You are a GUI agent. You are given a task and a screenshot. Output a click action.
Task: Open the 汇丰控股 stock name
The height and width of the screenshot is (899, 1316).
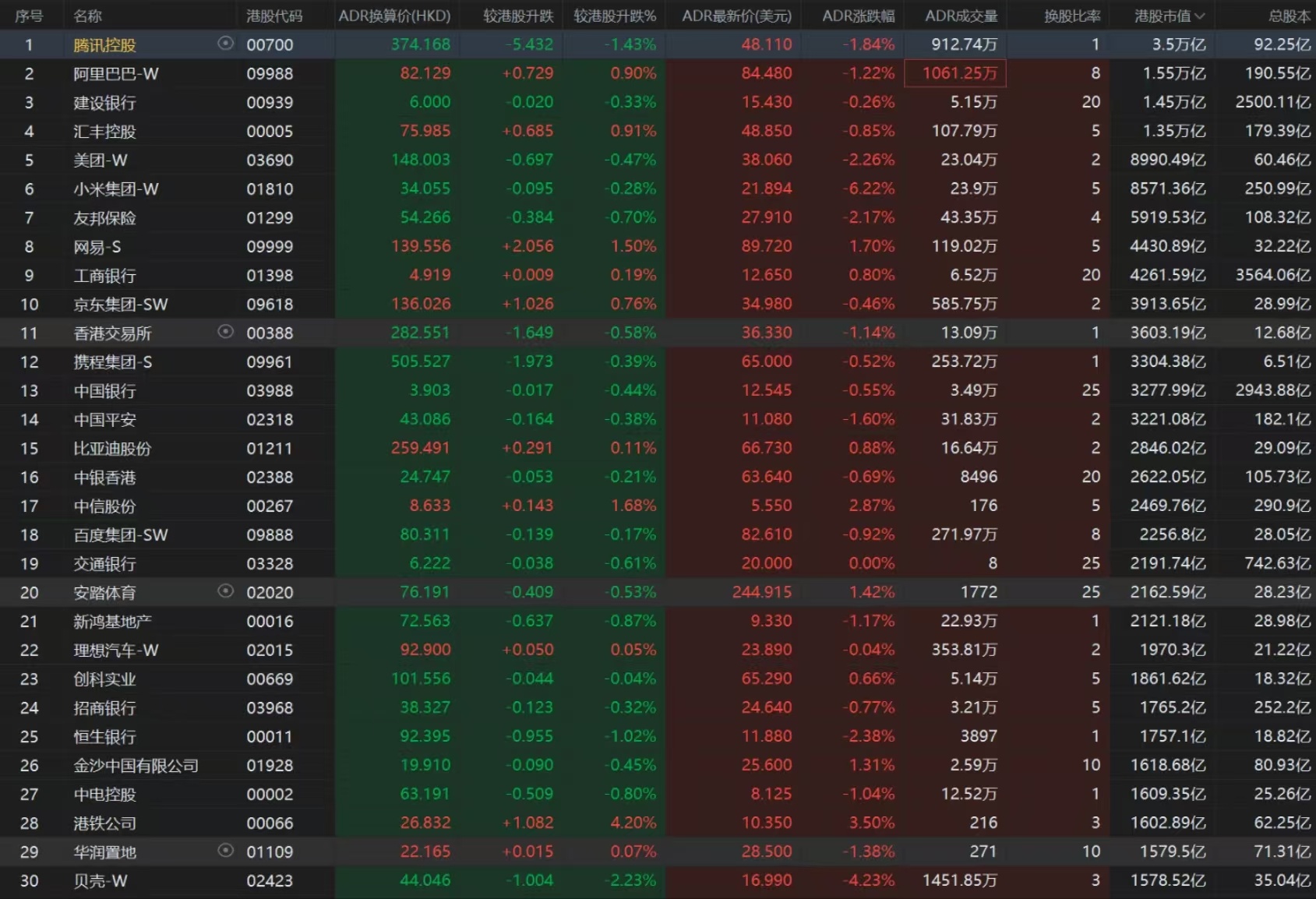(104, 132)
